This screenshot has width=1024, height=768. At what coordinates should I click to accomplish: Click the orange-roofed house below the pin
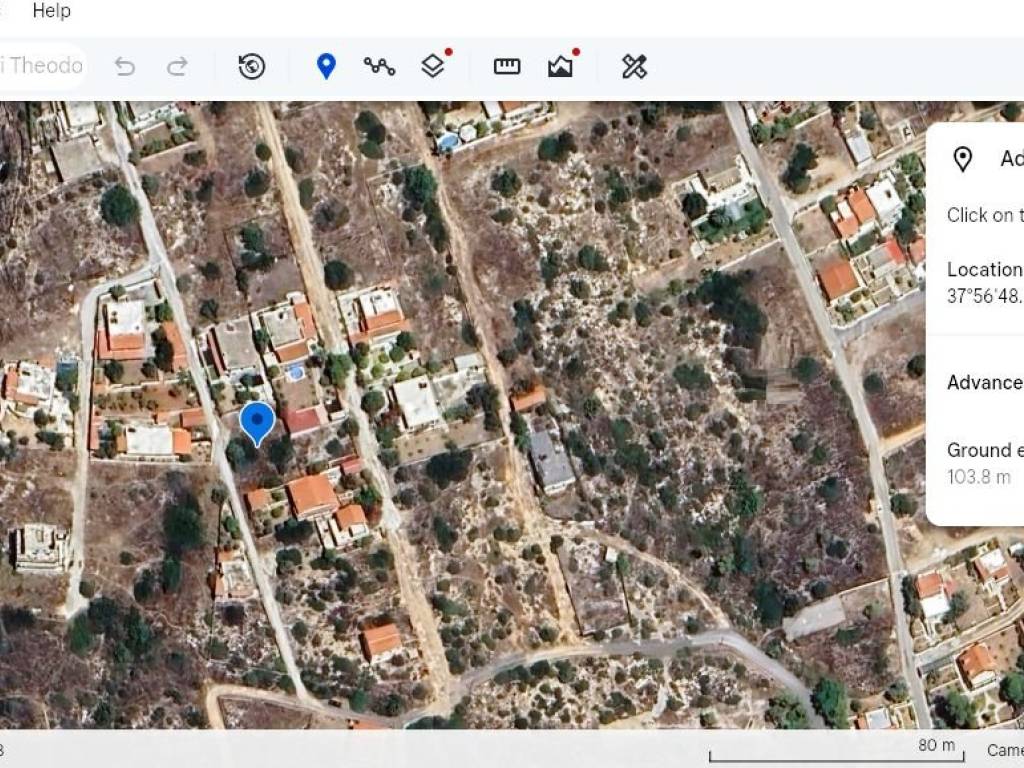(313, 495)
